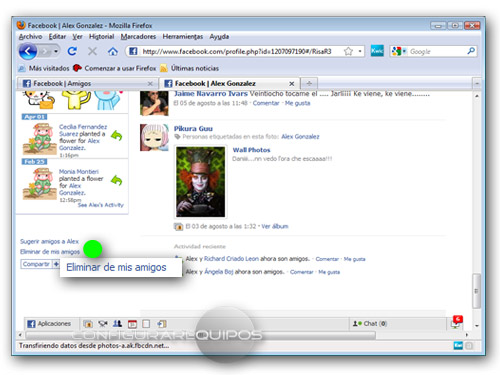Go back with the browser Back arrow

[x=28, y=51]
